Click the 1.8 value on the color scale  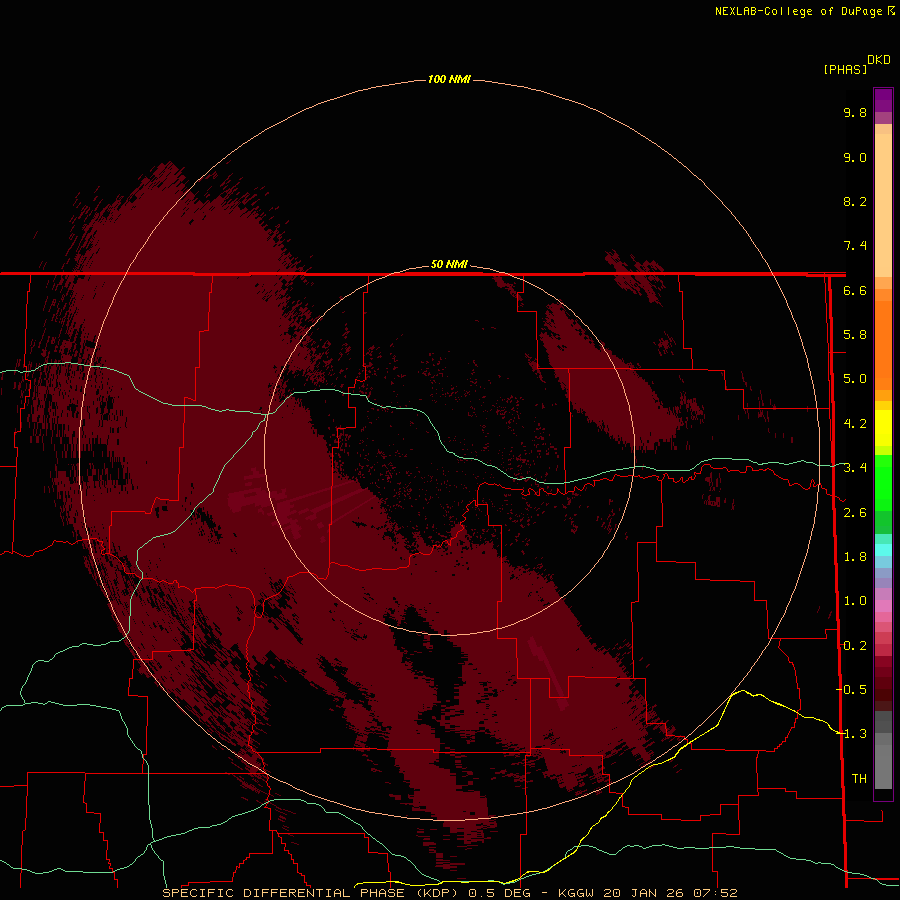point(855,556)
